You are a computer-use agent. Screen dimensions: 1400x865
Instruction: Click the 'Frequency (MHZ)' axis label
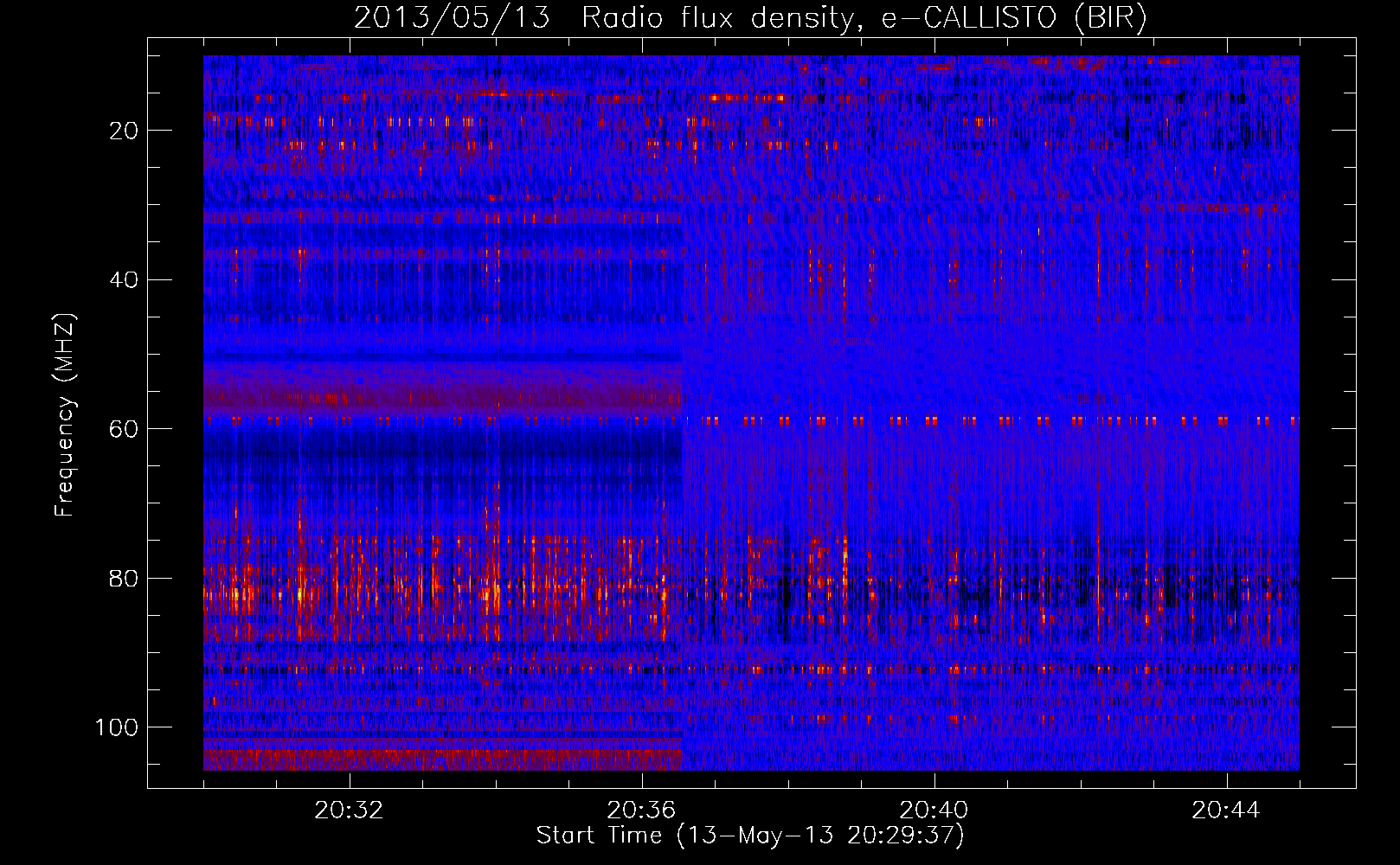point(65,414)
